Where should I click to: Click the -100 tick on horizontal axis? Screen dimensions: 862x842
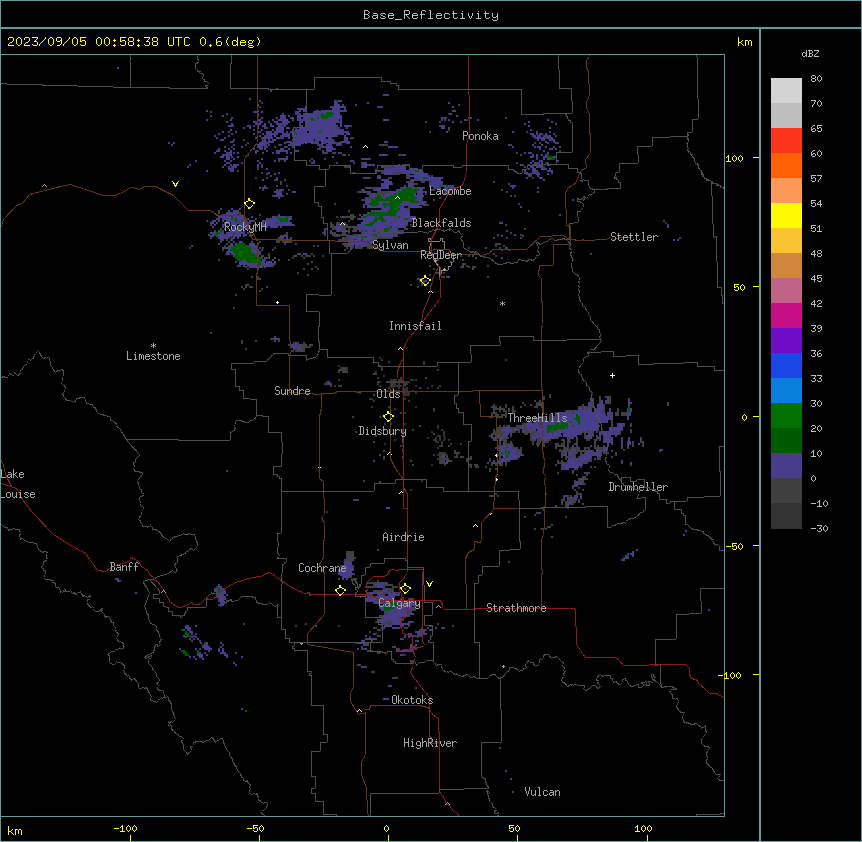(125, 828)
